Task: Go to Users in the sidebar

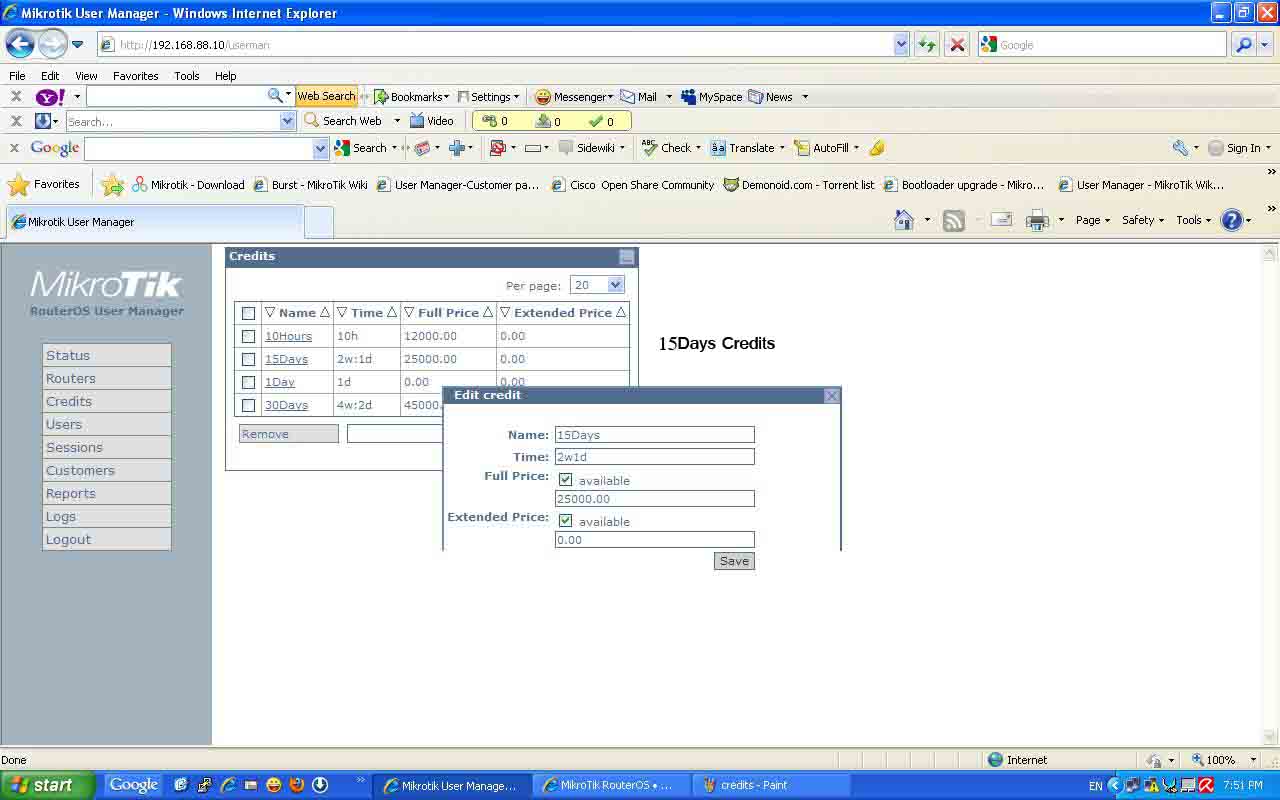Action: pyautogui.click(x=107, y=424)
